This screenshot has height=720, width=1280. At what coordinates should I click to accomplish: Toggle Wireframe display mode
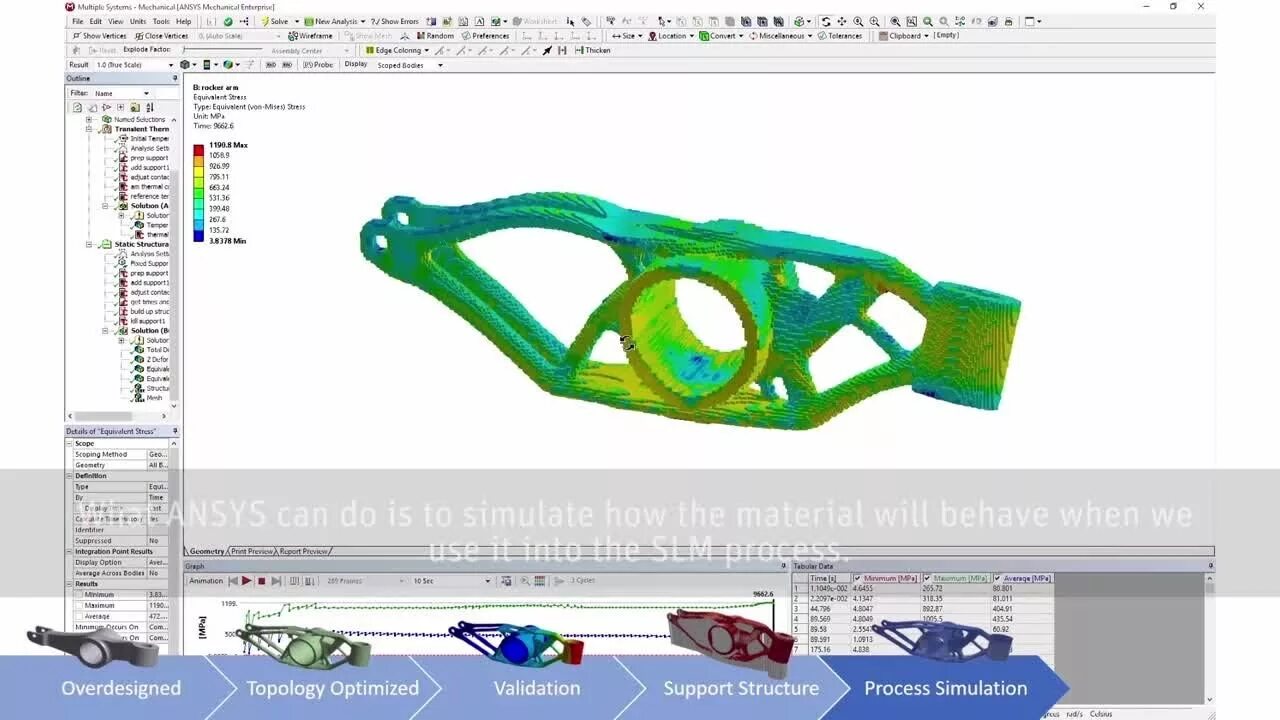[x=309, y=36]
